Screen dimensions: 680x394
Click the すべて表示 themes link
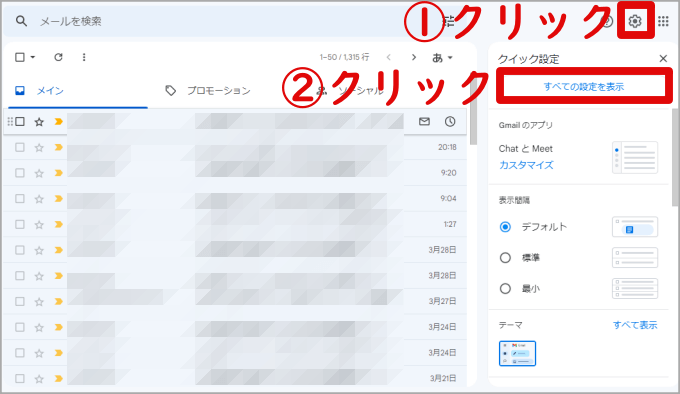635,325
